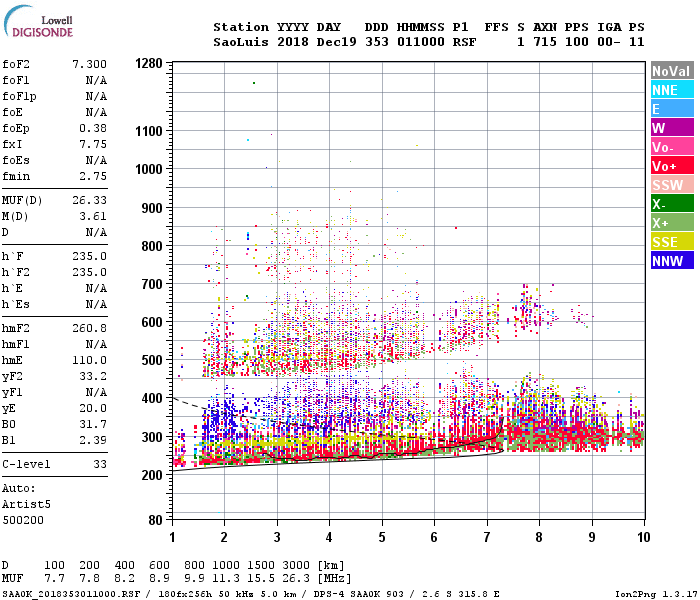Click the B1 value 2.39

[93, 440]
